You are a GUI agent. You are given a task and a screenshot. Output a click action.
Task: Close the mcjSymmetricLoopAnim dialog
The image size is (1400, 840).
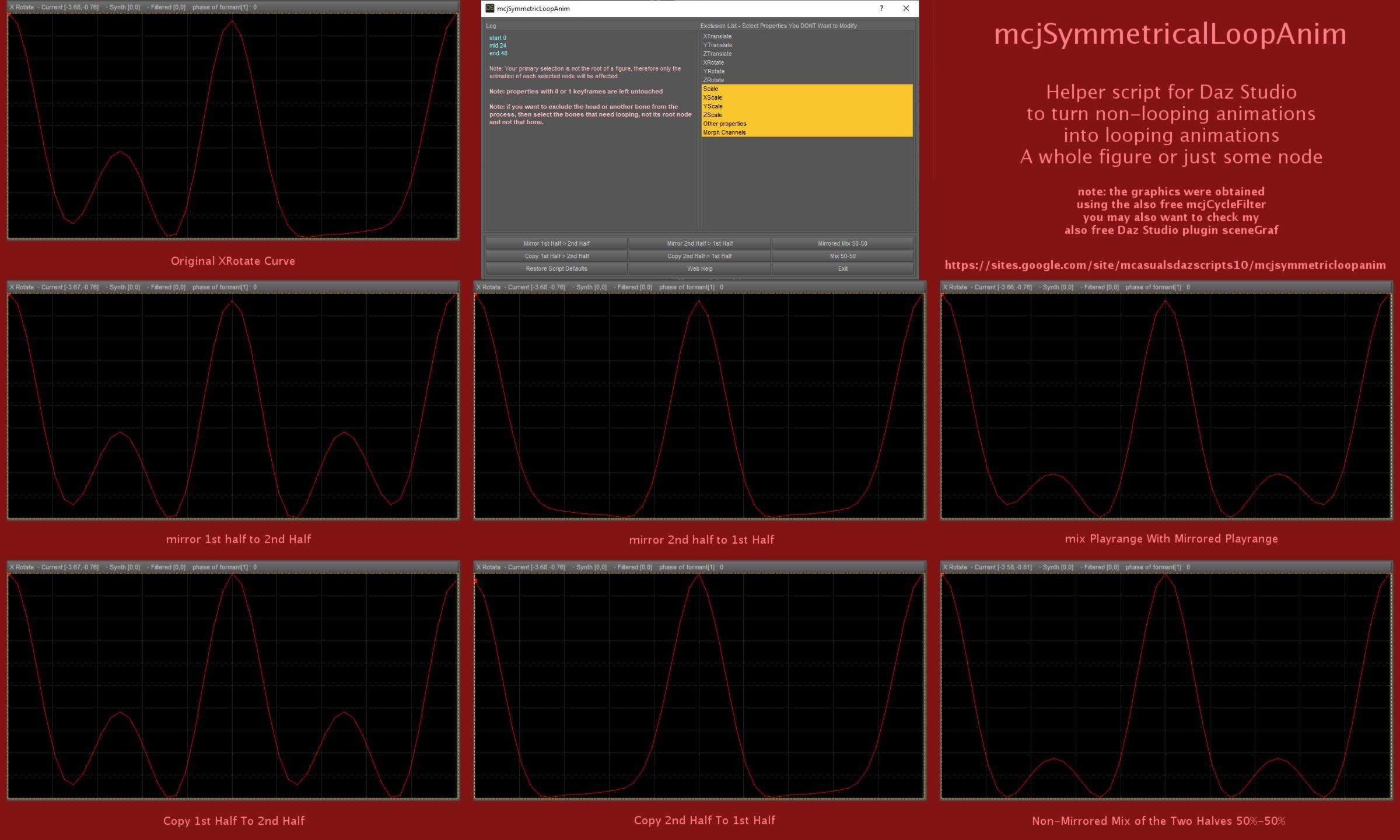906,8
